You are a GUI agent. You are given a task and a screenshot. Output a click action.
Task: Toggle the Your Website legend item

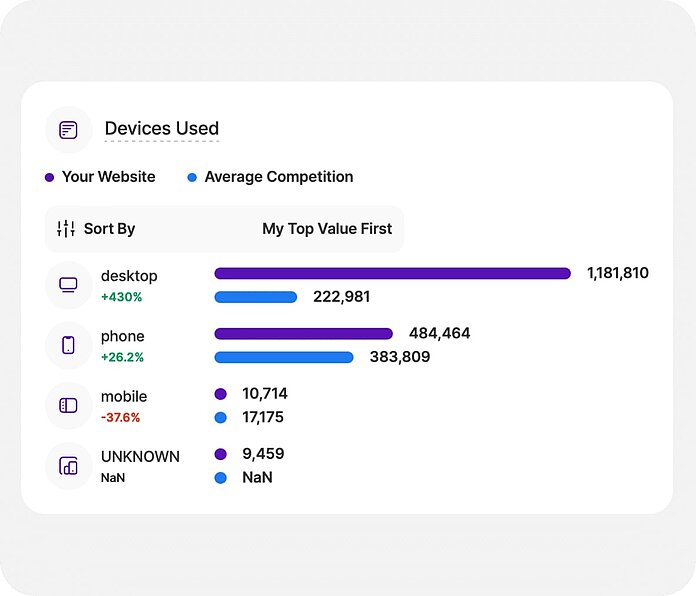pos(100,177)
